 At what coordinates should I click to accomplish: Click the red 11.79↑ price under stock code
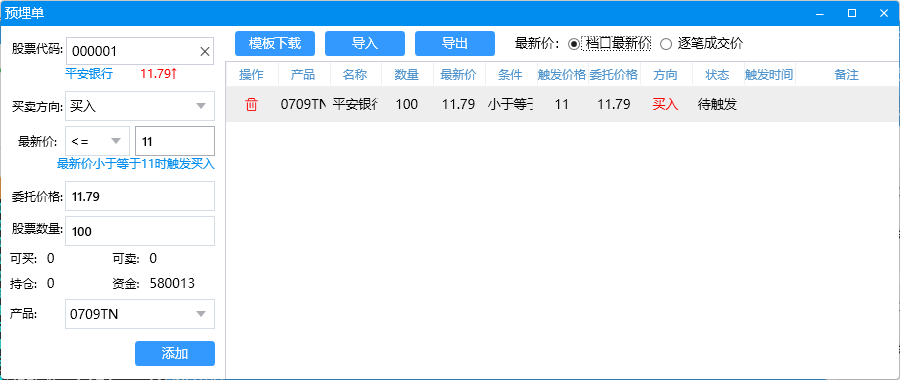[x=158, y=73]
